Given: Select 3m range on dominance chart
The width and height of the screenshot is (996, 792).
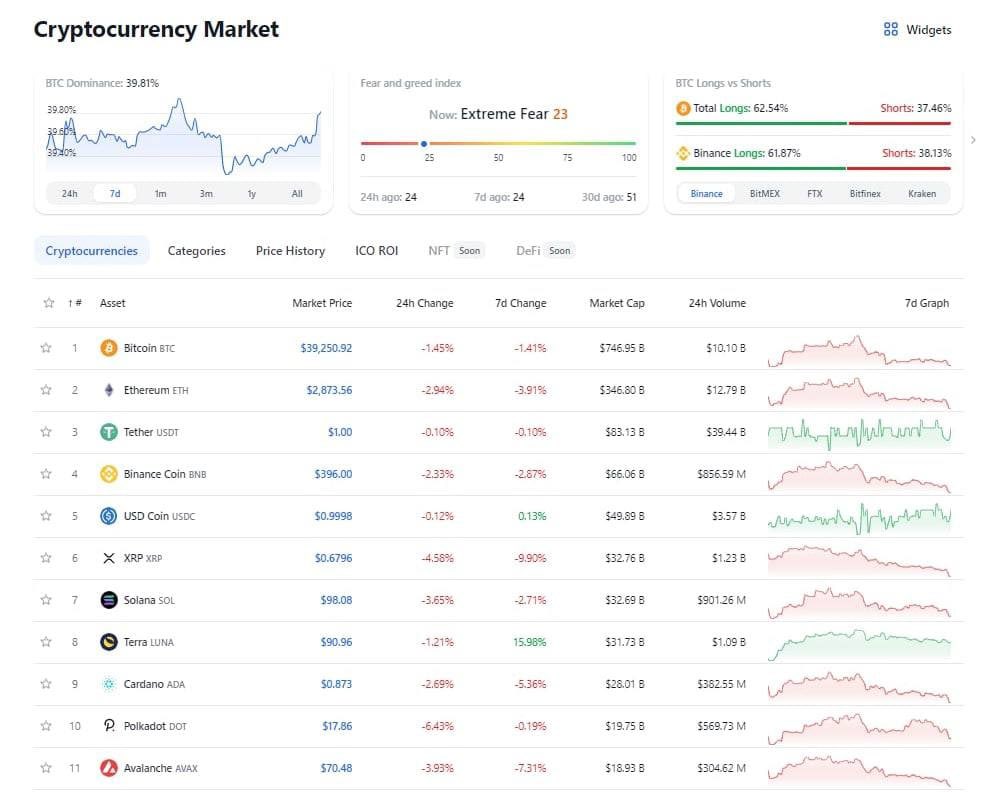Looking at the screenshot, I should pyautogui.click(x=206, y=194).
